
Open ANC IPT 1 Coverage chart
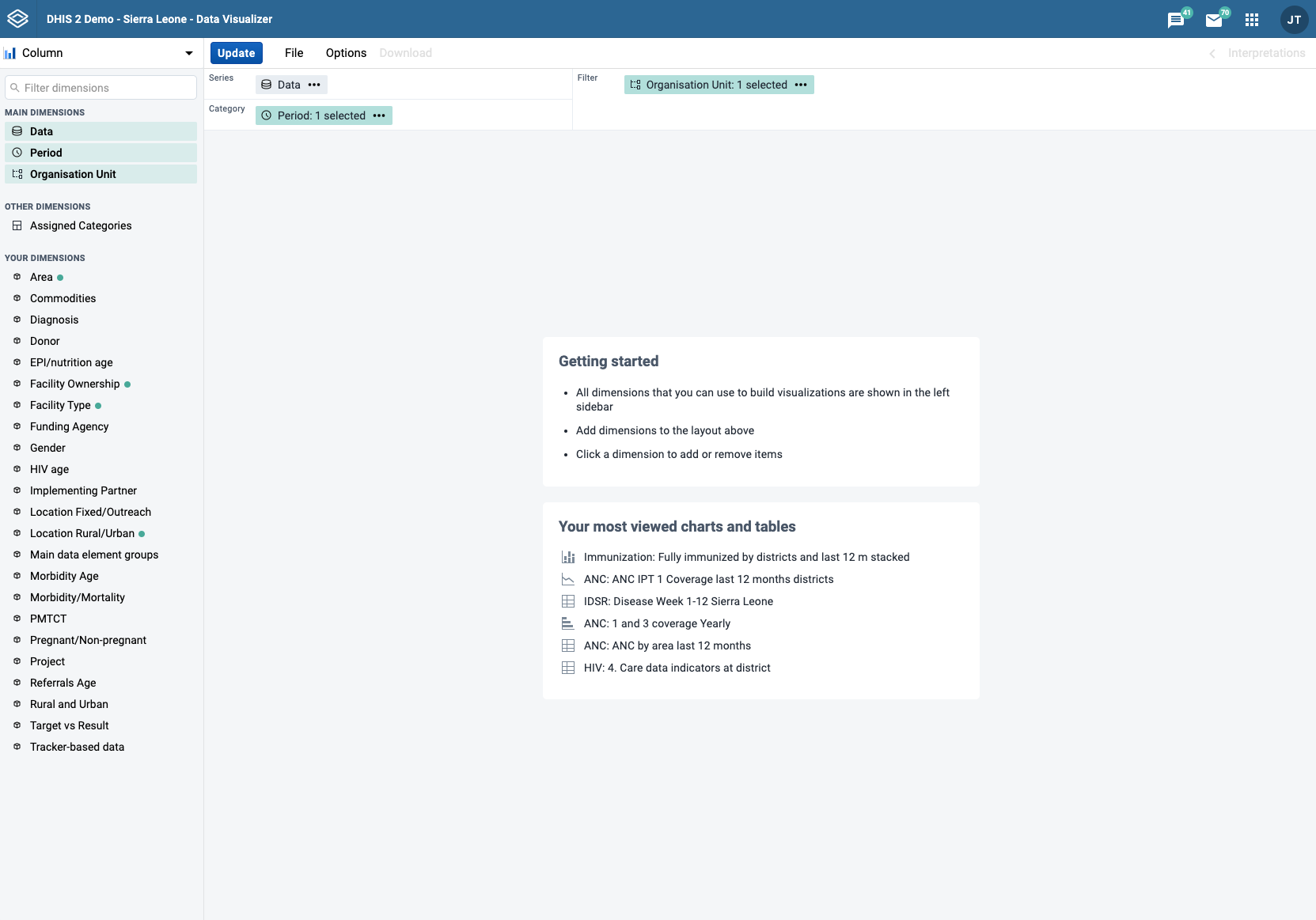tap(708, 579)
